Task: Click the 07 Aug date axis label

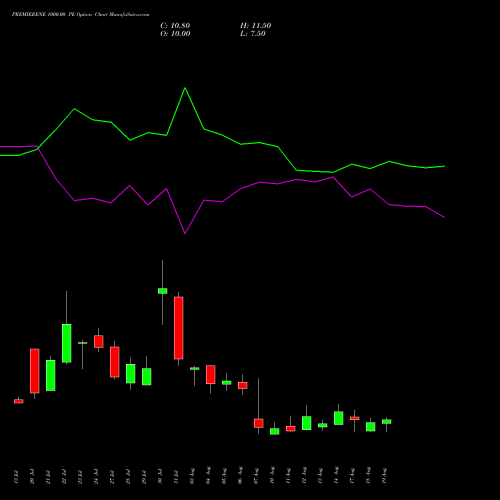Action: tap(256, 476)
